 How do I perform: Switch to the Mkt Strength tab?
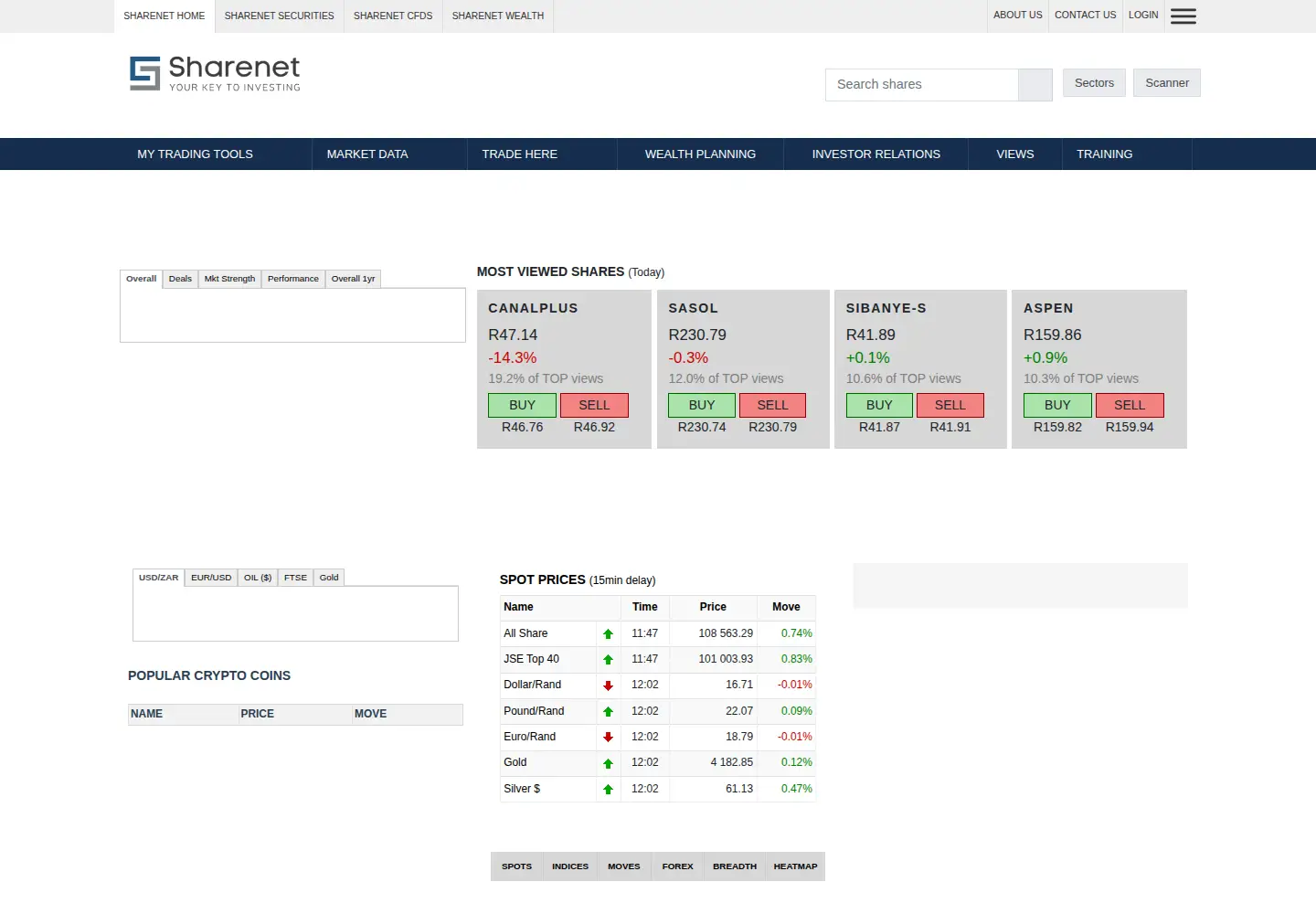[x=229, y=279]
